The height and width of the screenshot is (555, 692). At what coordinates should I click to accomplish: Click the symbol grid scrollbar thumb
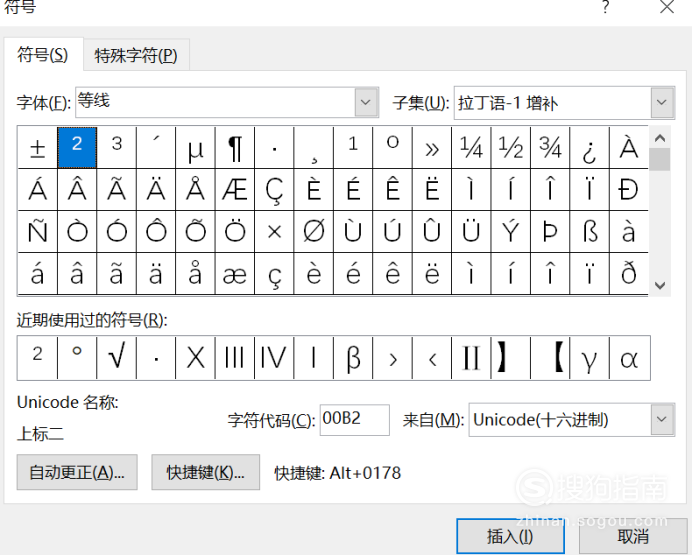tap(660, 160)
